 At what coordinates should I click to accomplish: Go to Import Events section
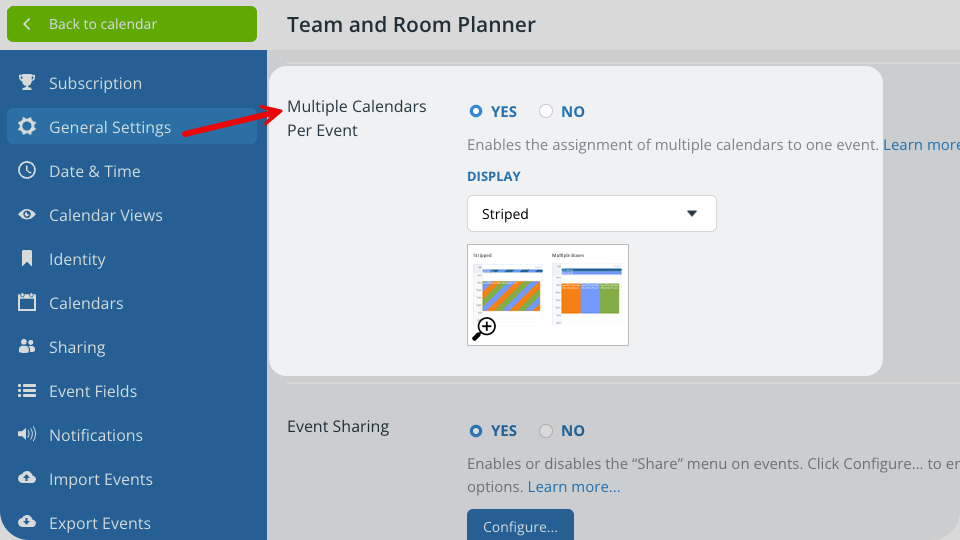click(100, 479)
